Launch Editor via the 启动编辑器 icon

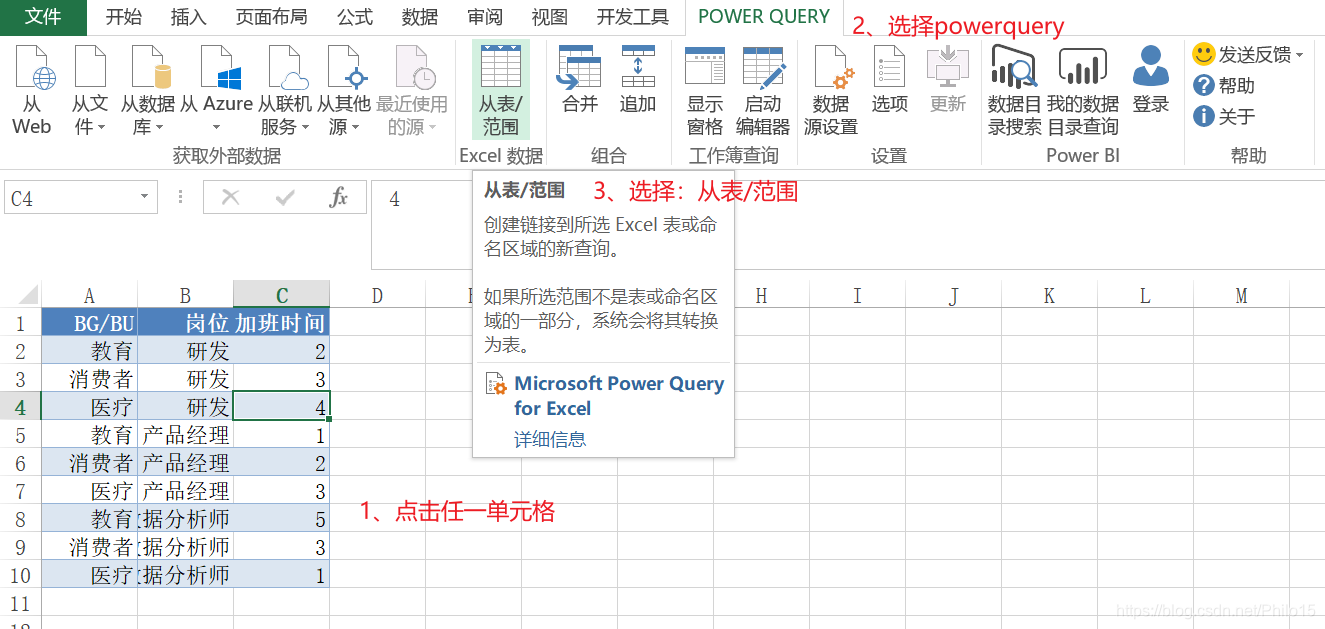(x=763, y=91)
